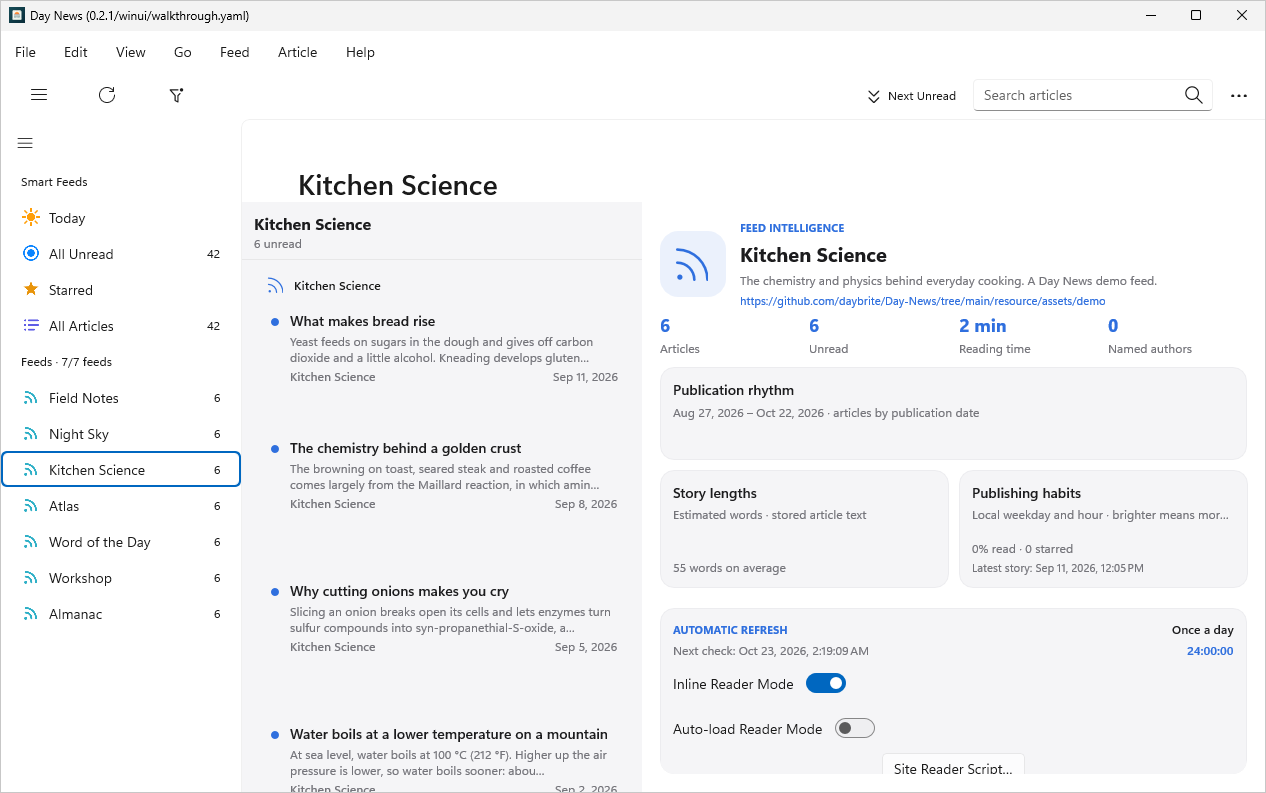Viewport: 1266px width, 793px height.
Task: Select the Field Notes feed
Action: [121, 398]
